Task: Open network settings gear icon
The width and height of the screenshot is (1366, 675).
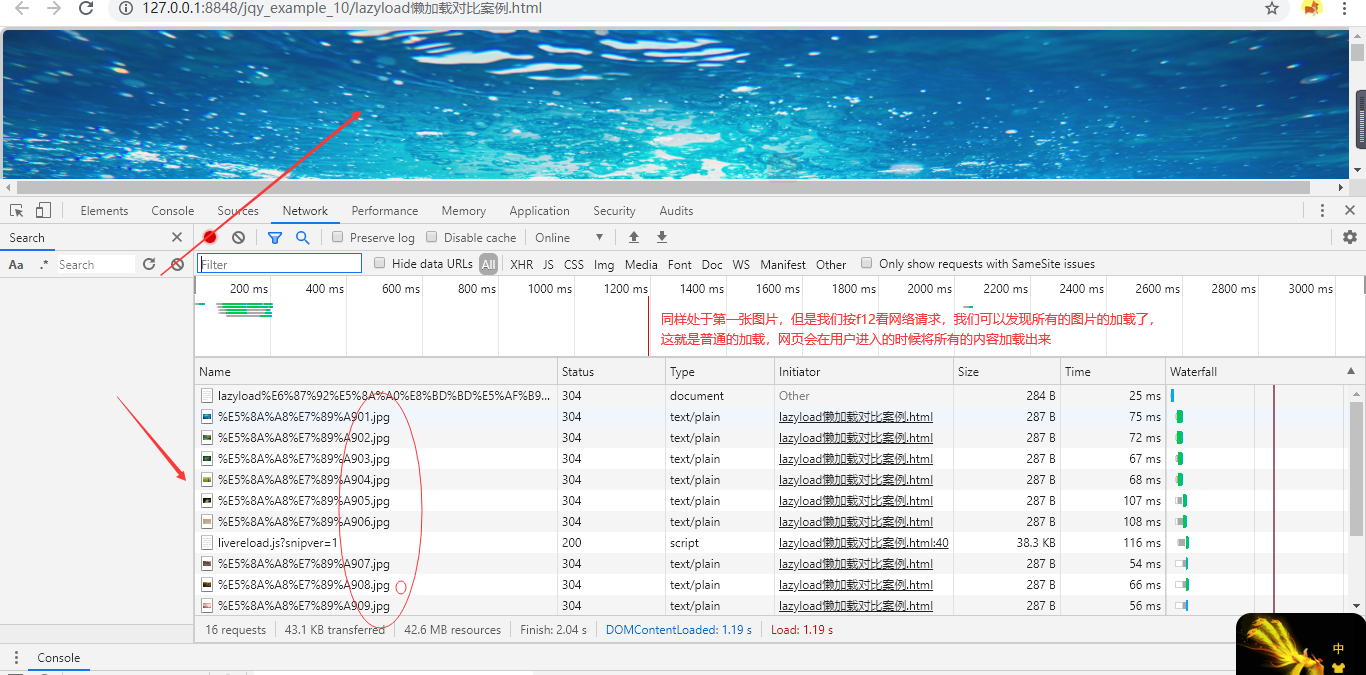Action: coord(1350,238)
